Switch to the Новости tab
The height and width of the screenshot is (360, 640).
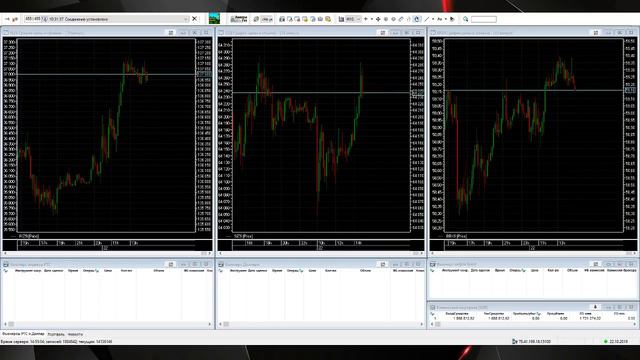point(75,334)
